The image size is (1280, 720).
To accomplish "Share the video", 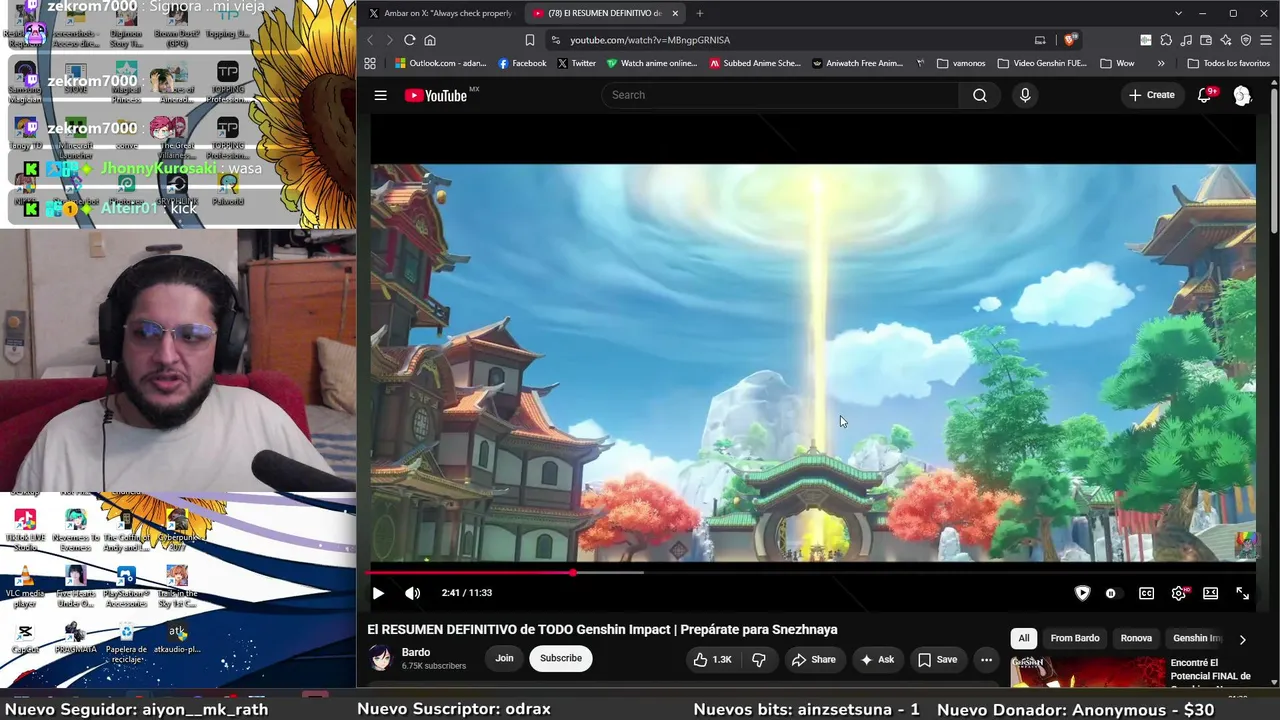I will pos(813,659).
